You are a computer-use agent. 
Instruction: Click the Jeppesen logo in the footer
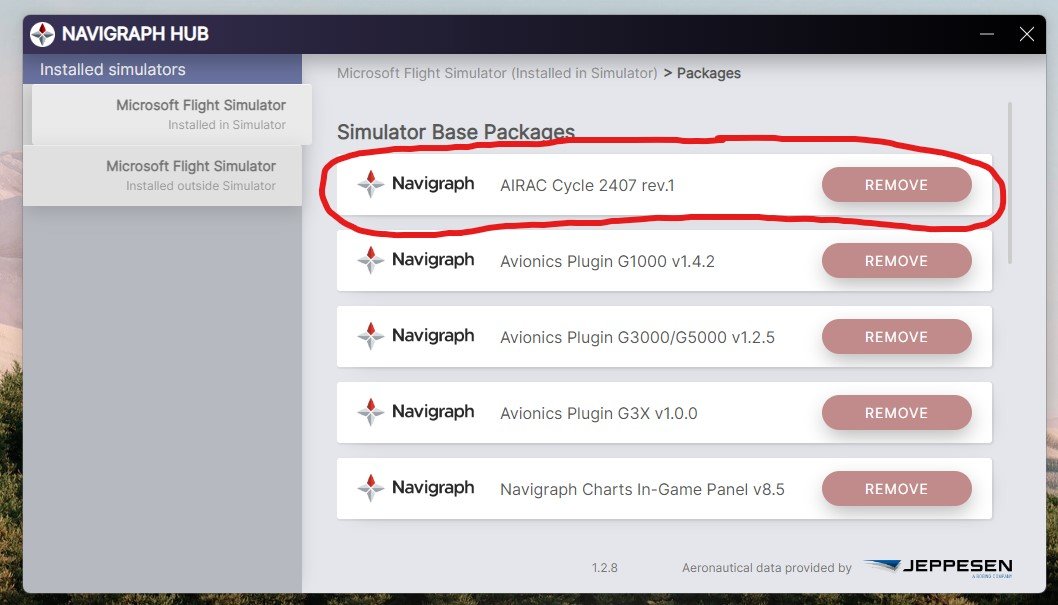[938, 565]
